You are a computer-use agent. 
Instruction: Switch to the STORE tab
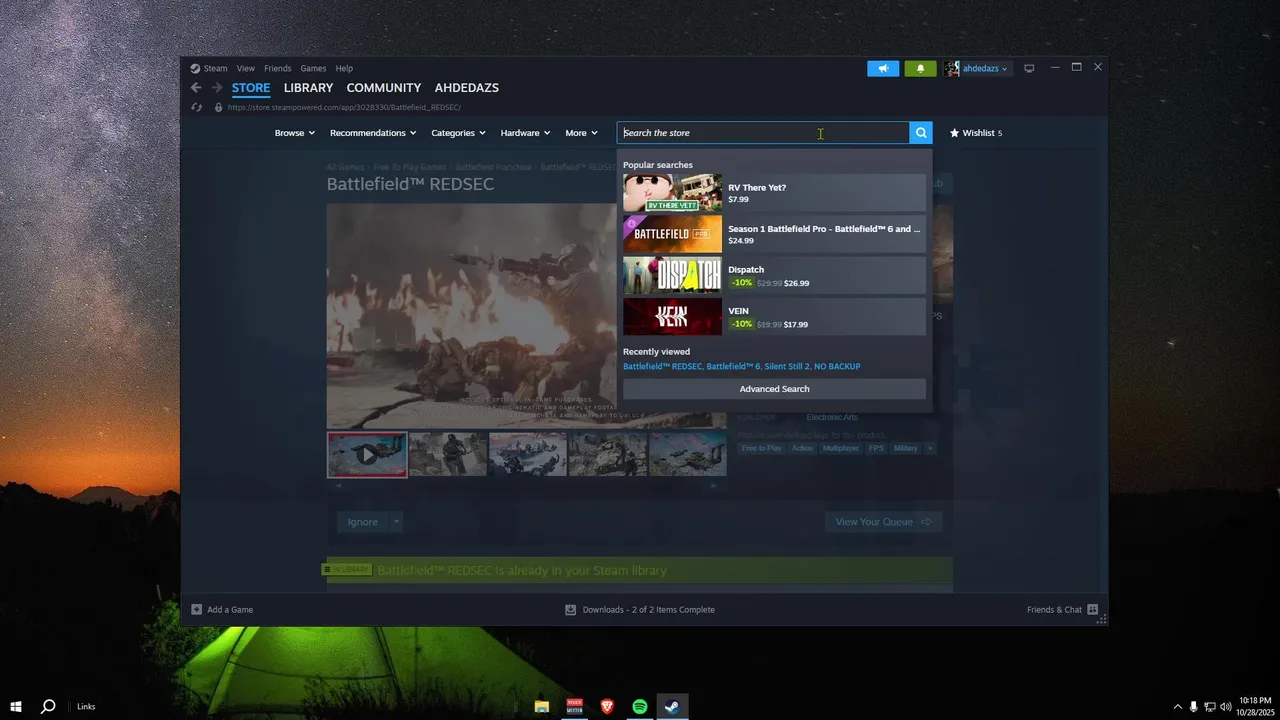click(x=251, y=88)
